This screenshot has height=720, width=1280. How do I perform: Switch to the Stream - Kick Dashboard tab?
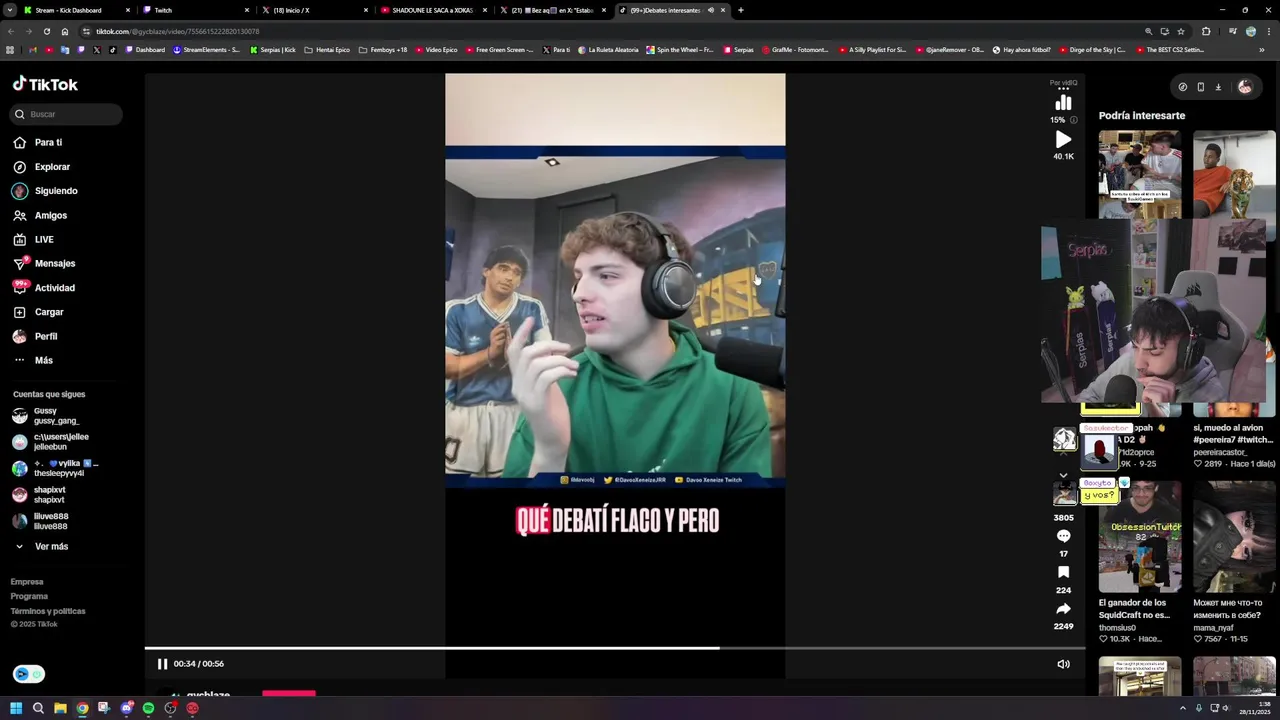point(77,10)
